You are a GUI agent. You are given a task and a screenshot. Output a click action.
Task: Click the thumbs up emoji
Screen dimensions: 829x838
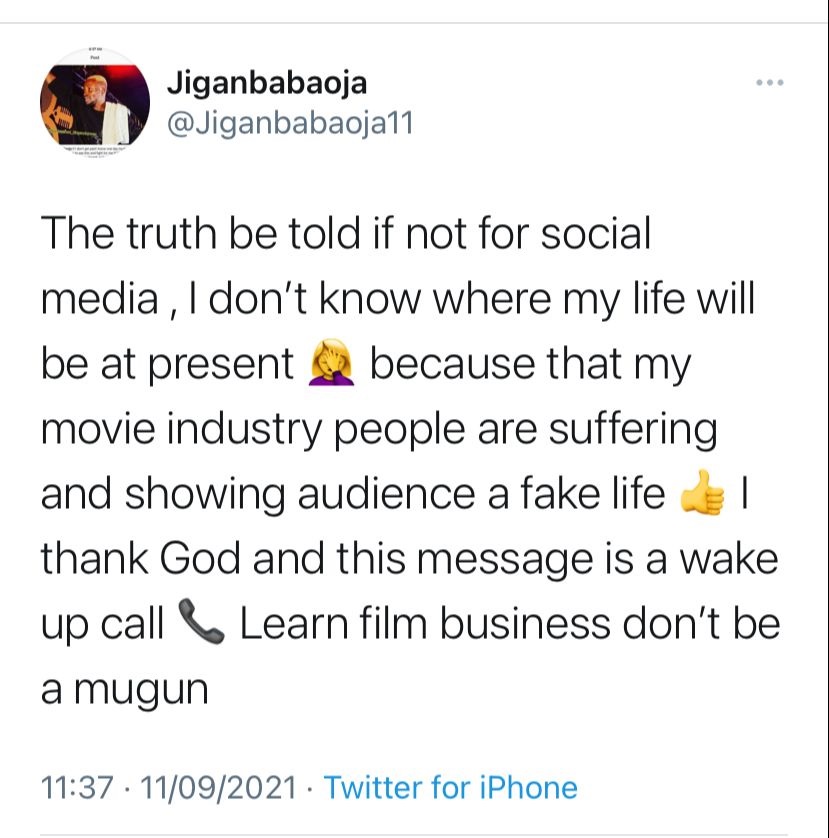click(700, 495)
